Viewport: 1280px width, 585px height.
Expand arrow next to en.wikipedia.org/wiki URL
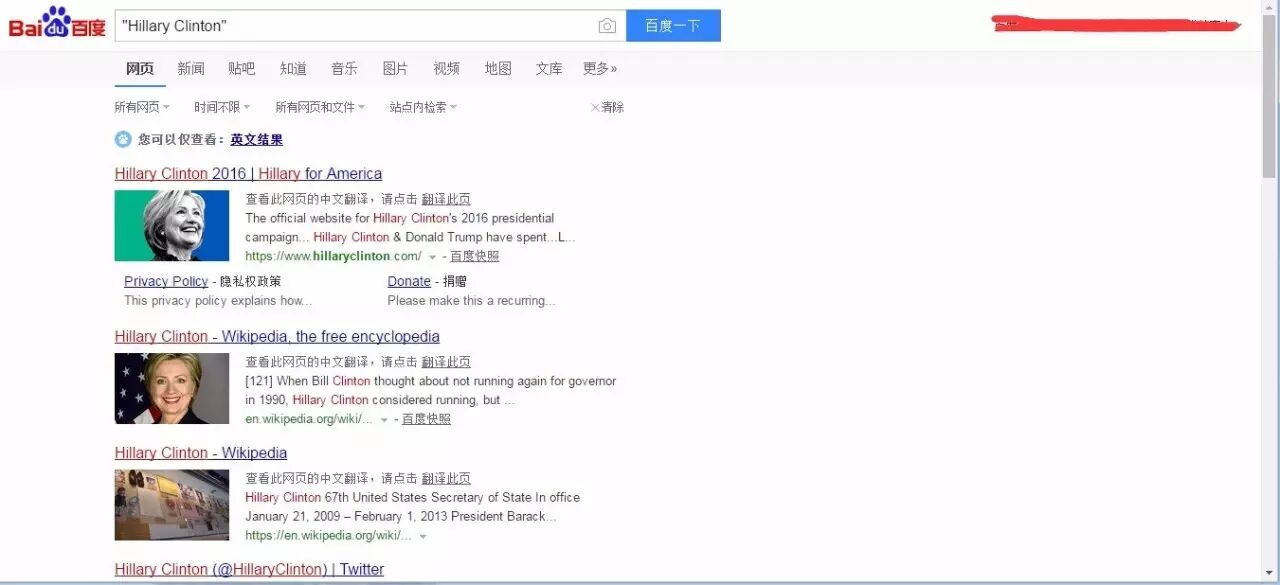384,420
